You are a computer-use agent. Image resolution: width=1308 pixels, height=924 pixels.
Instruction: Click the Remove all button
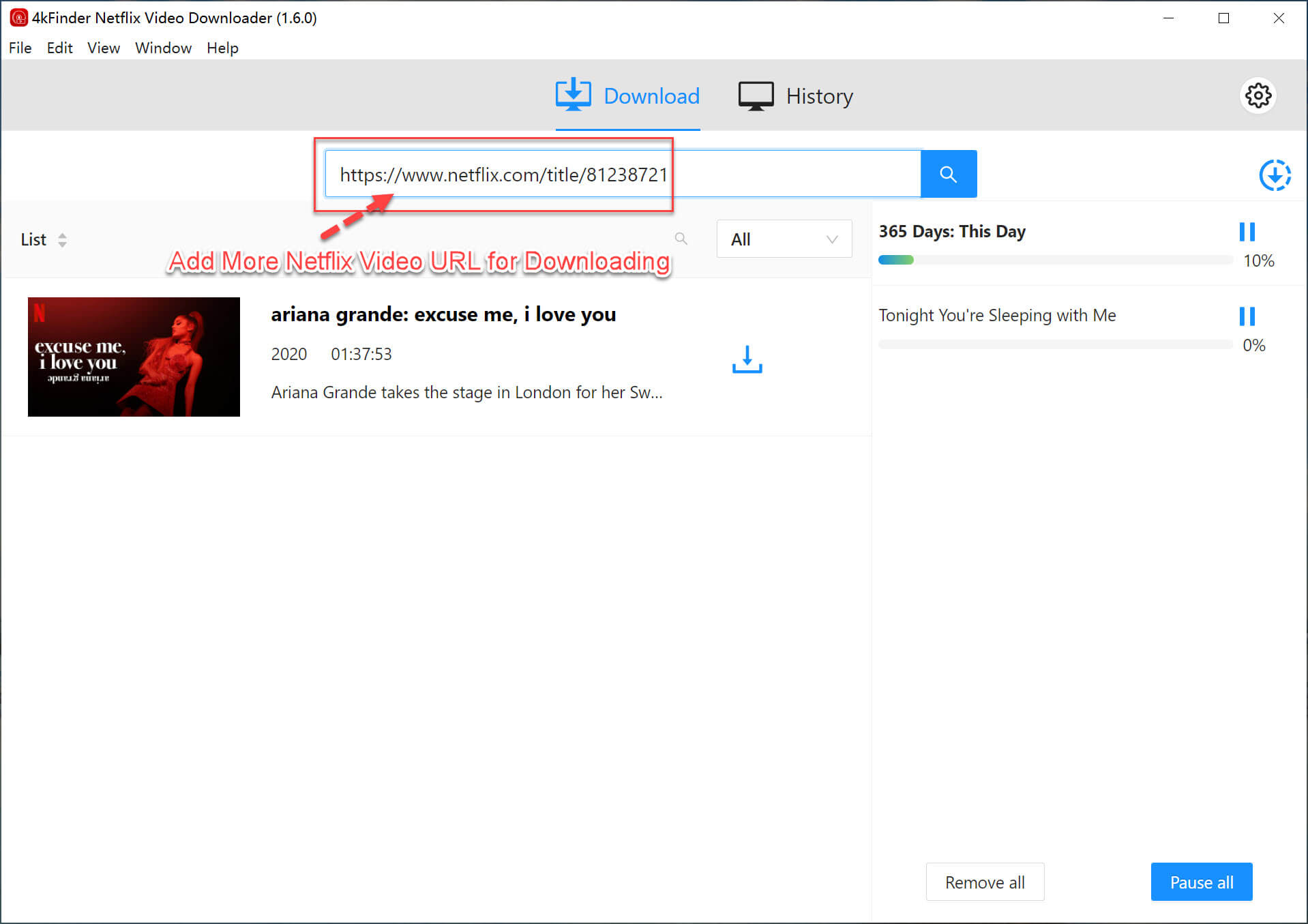[985, 882]
